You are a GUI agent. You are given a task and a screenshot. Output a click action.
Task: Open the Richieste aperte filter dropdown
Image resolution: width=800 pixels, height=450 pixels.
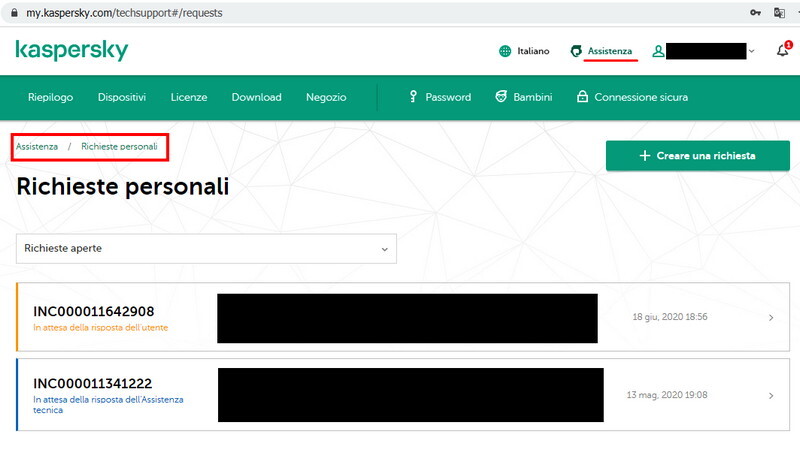pyautogui.click(x=206, y=249)
